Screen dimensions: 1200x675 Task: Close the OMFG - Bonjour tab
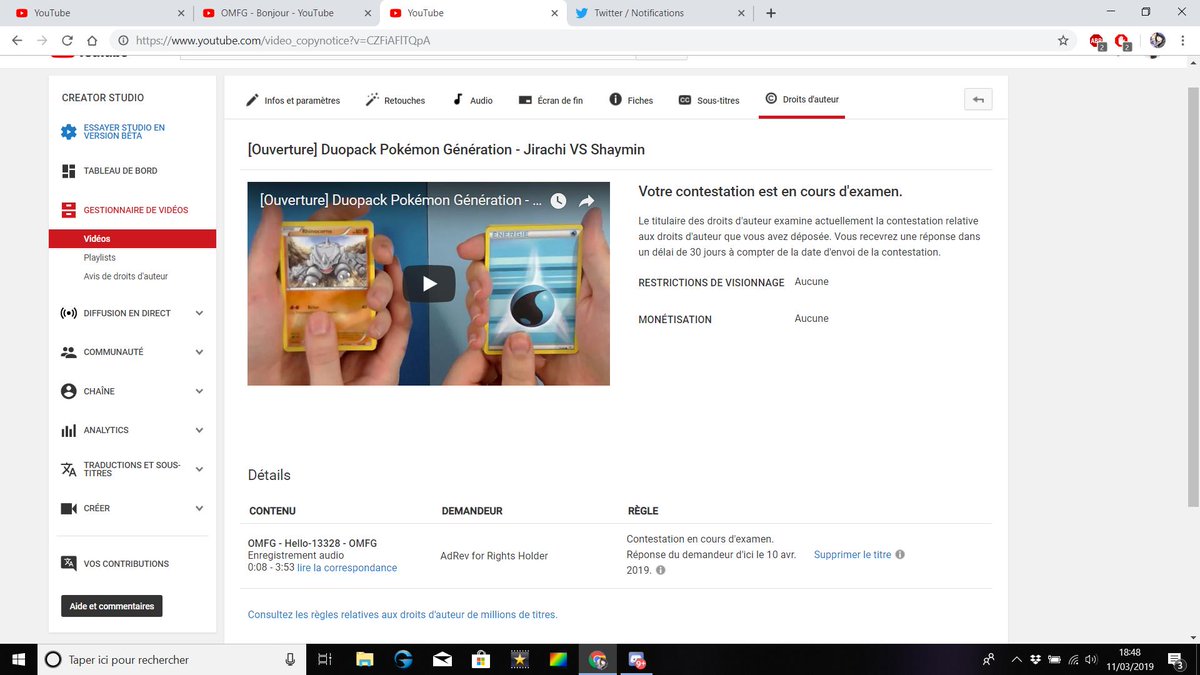(367, 13)
